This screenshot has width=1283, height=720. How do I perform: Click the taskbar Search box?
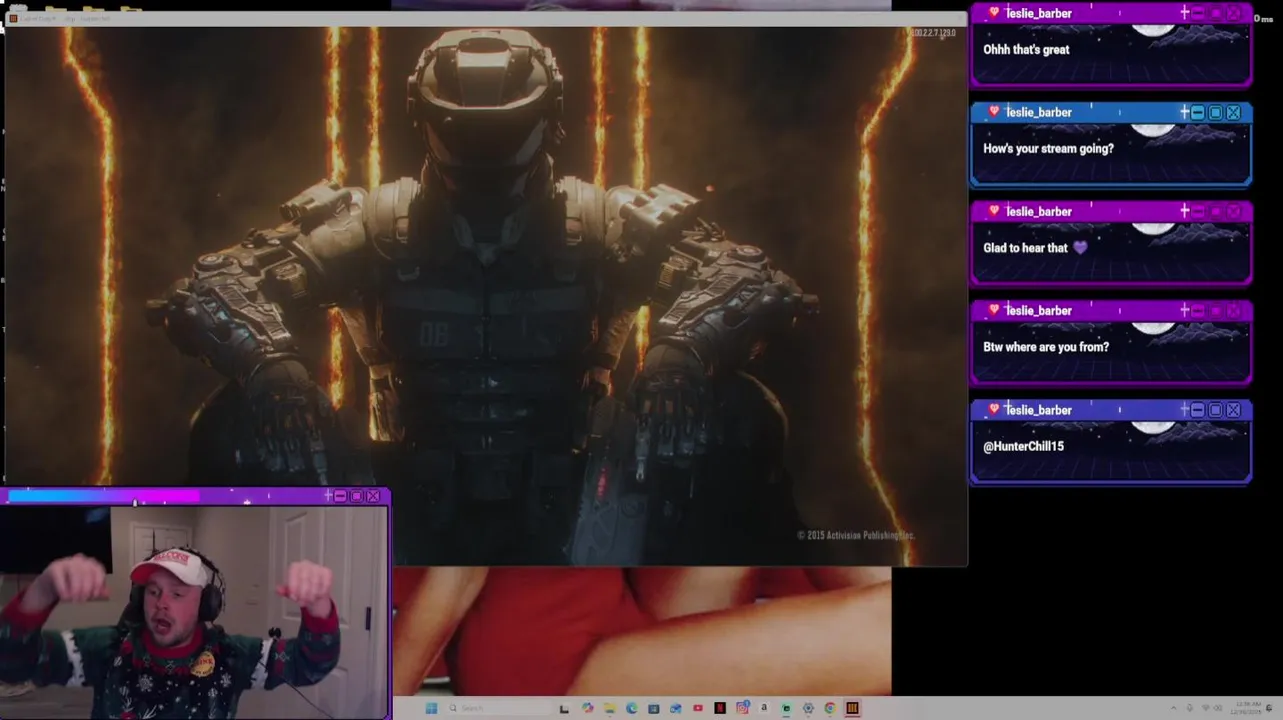(500, 708)
